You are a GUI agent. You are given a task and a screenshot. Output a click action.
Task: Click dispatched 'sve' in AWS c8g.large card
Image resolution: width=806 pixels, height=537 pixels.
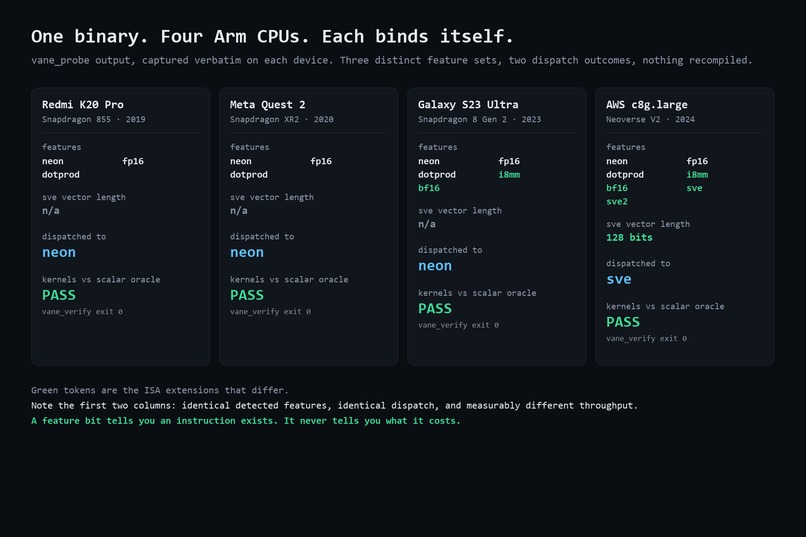618,279
